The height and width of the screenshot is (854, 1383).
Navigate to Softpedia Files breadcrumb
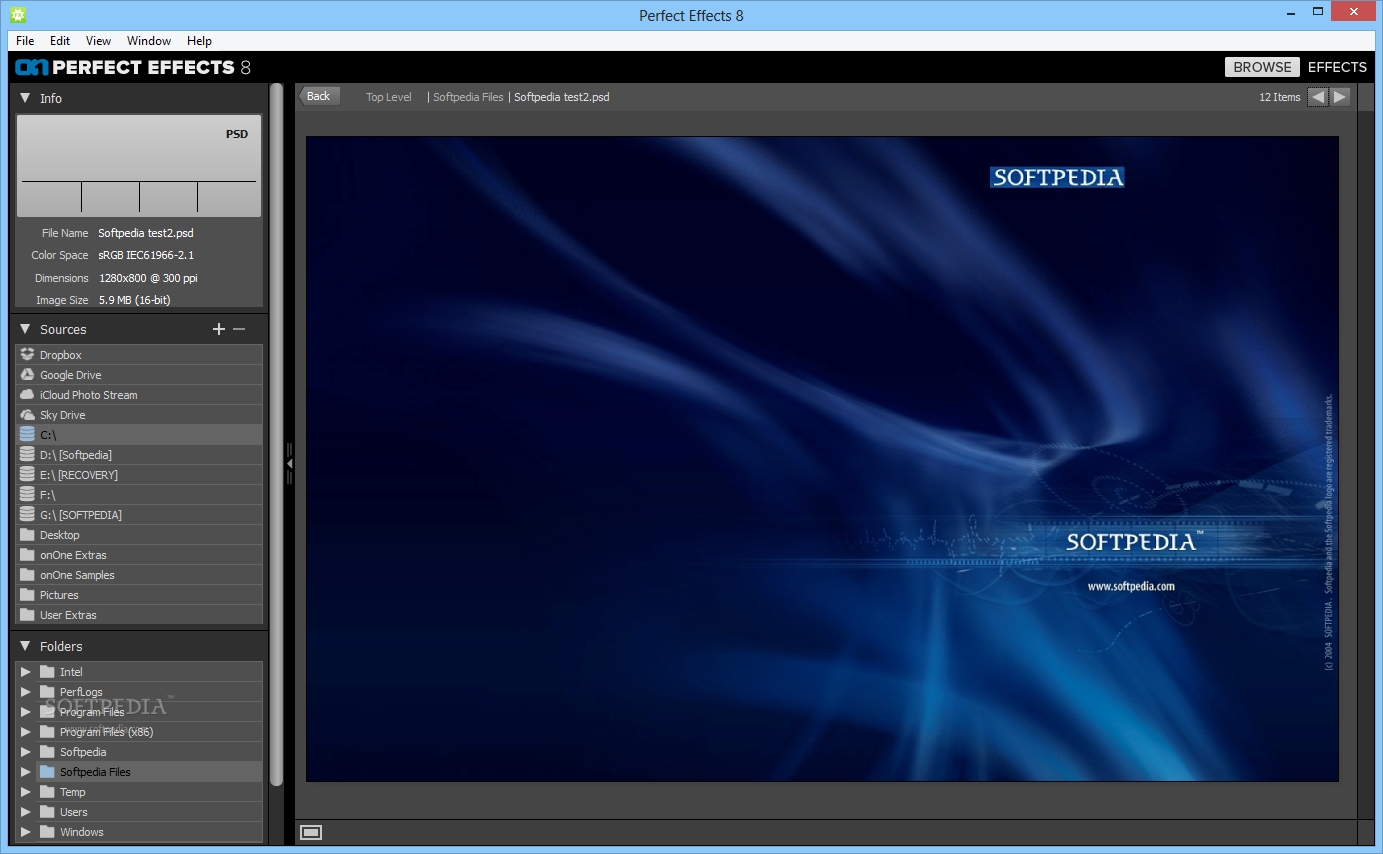(468, 97)
